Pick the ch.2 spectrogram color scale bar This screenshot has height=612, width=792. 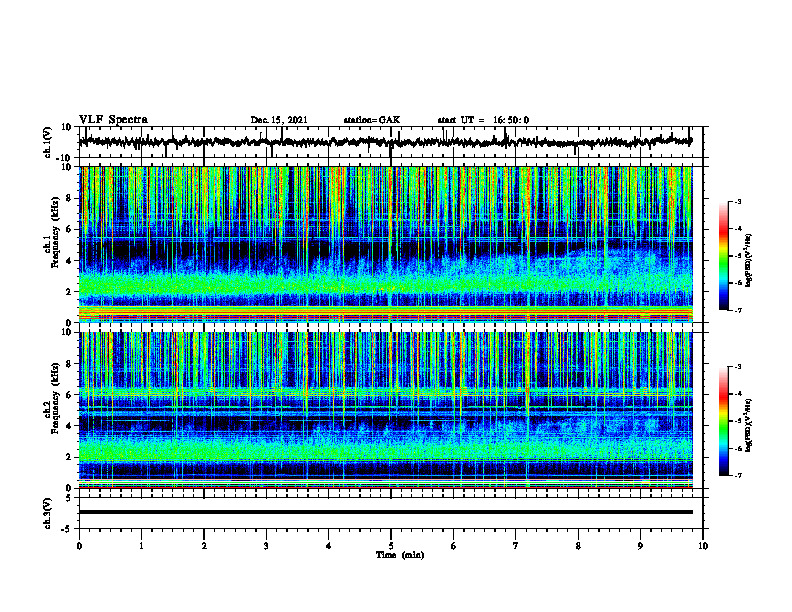[723, 421]
